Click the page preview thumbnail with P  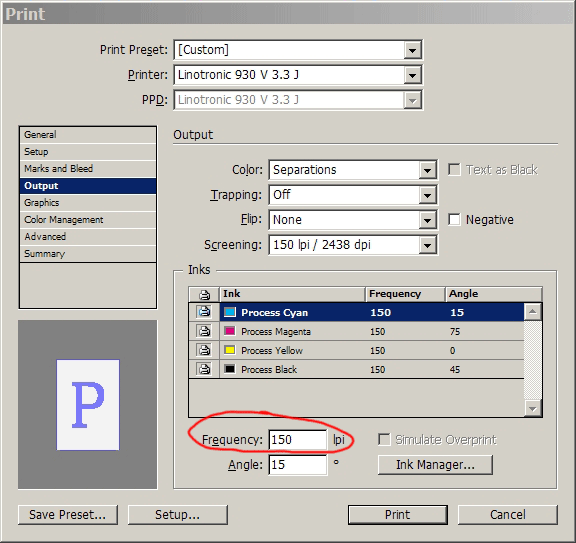[x=88, y=404]
